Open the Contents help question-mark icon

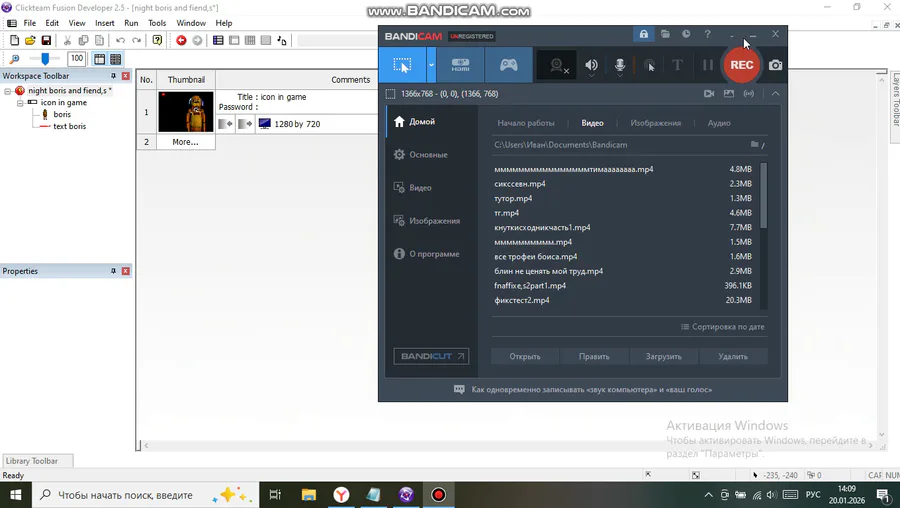[x=157, y=40]
